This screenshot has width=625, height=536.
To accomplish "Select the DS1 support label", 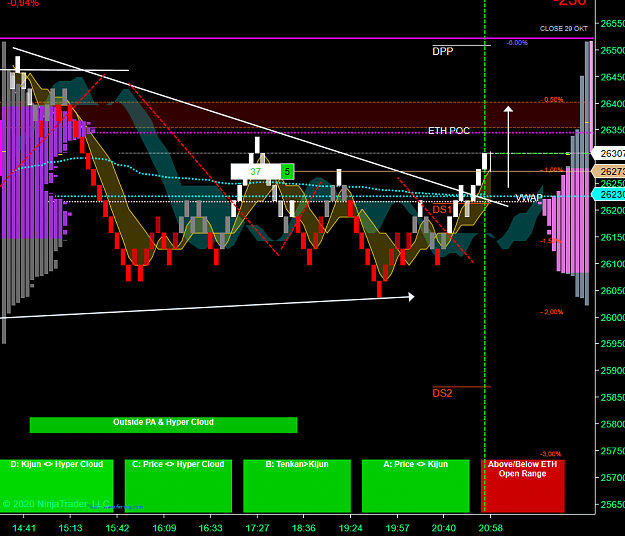I will (x=442, y=210).
